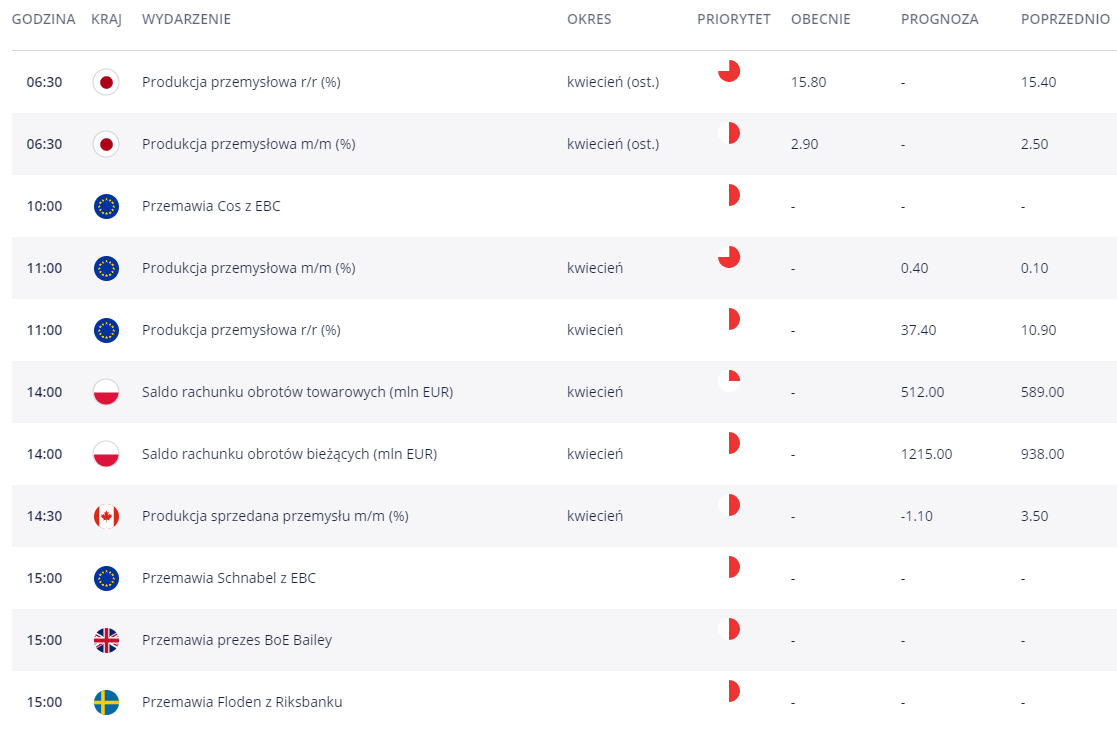
Task: Open Japan's 'Produkcja przemysłowa r/r (%)' event
Action: click(241, 82)
